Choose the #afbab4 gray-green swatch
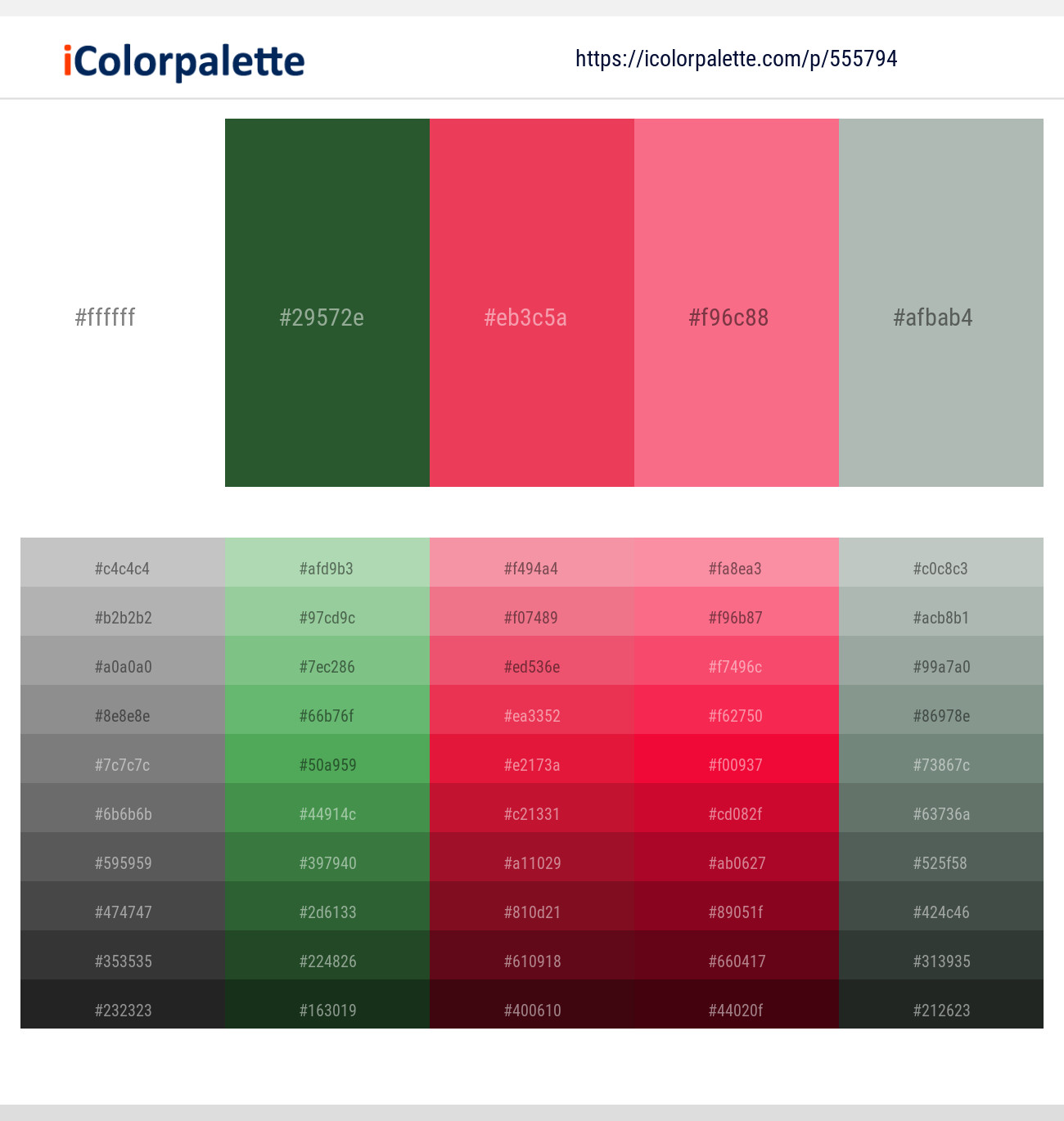Image resolution: width=1064 pixels, height=1121 pixels. 941,303
